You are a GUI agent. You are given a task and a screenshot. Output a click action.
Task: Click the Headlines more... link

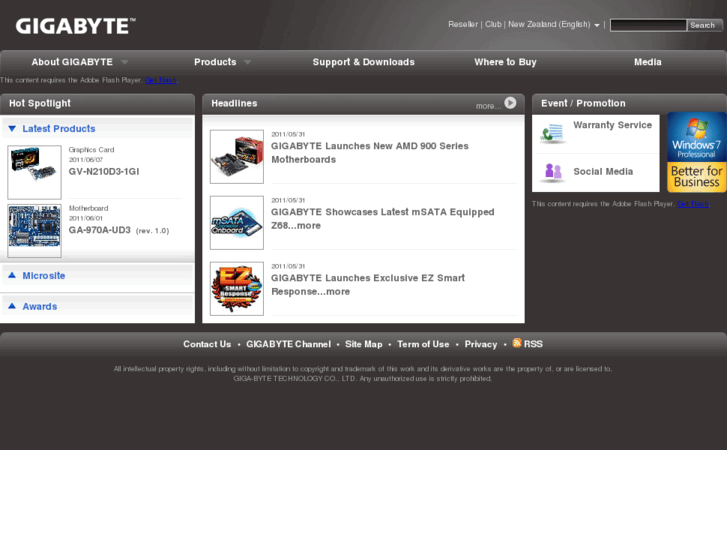click(x=488, y=106)
